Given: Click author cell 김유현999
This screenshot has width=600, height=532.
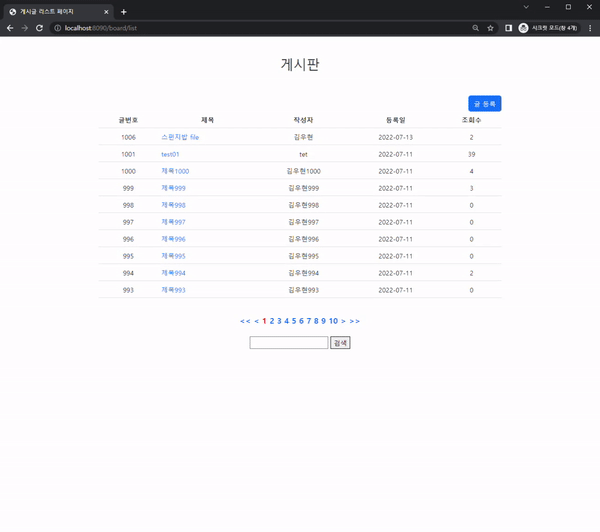Looking at the screenshot, I should 303,188.
